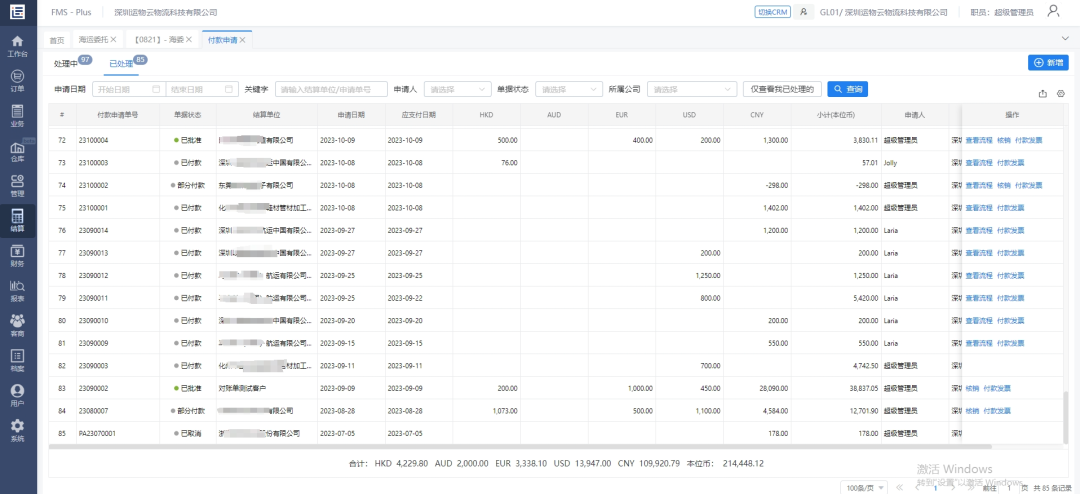Screen dimensions: 1080x494
Task: Click 查看流程 link for row 23100004
Action: (979, 141)
